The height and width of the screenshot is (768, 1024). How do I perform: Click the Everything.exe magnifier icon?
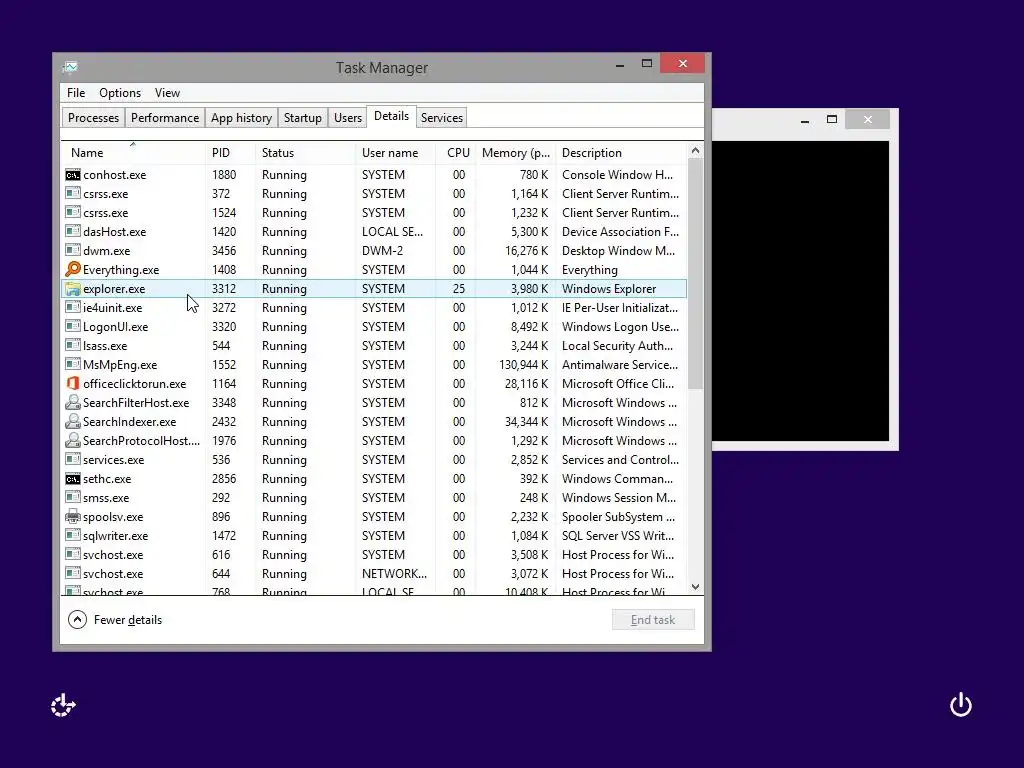[x=72, y=270]
